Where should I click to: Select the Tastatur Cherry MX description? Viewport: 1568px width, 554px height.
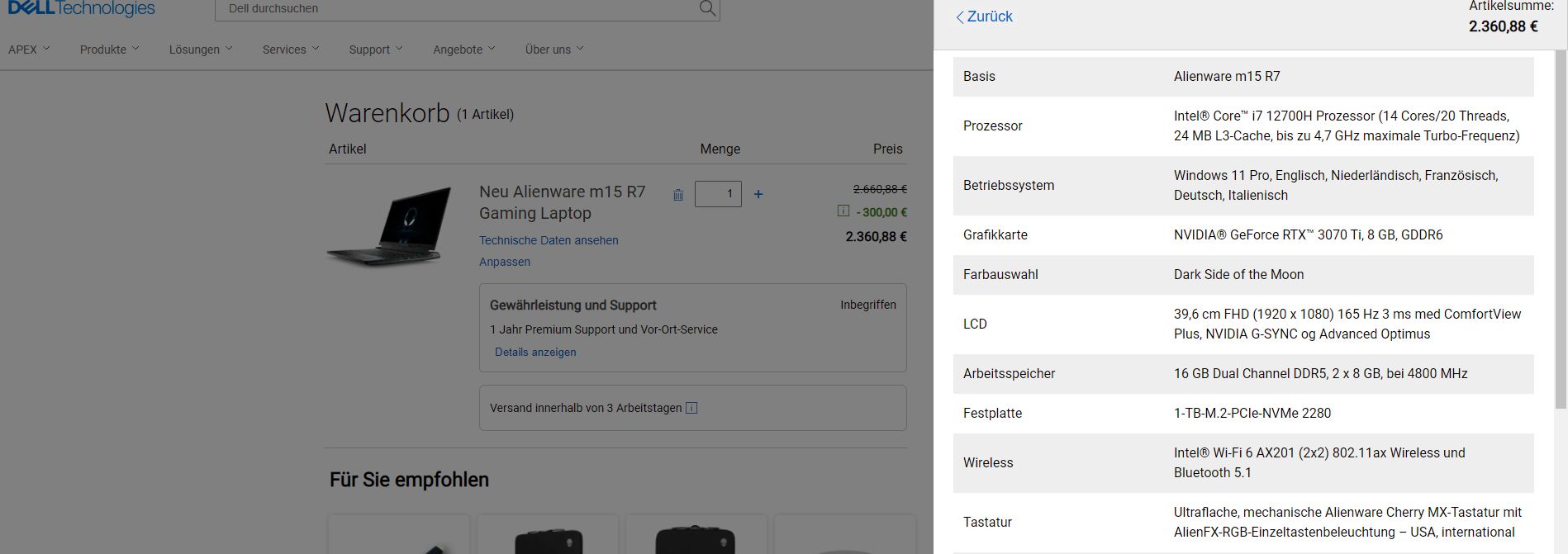point(1347,522)
